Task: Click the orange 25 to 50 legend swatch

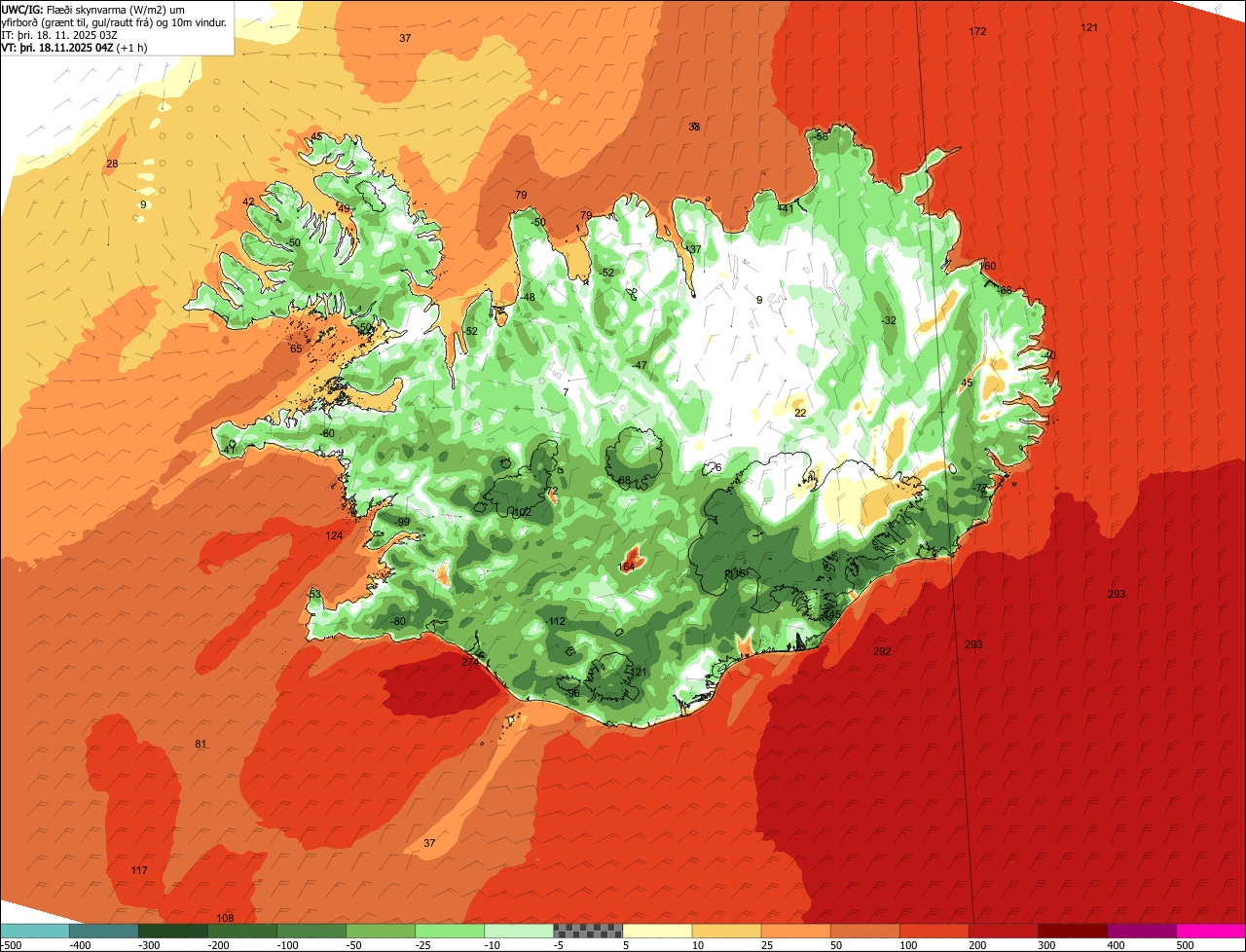Action: tap(795, 931)
